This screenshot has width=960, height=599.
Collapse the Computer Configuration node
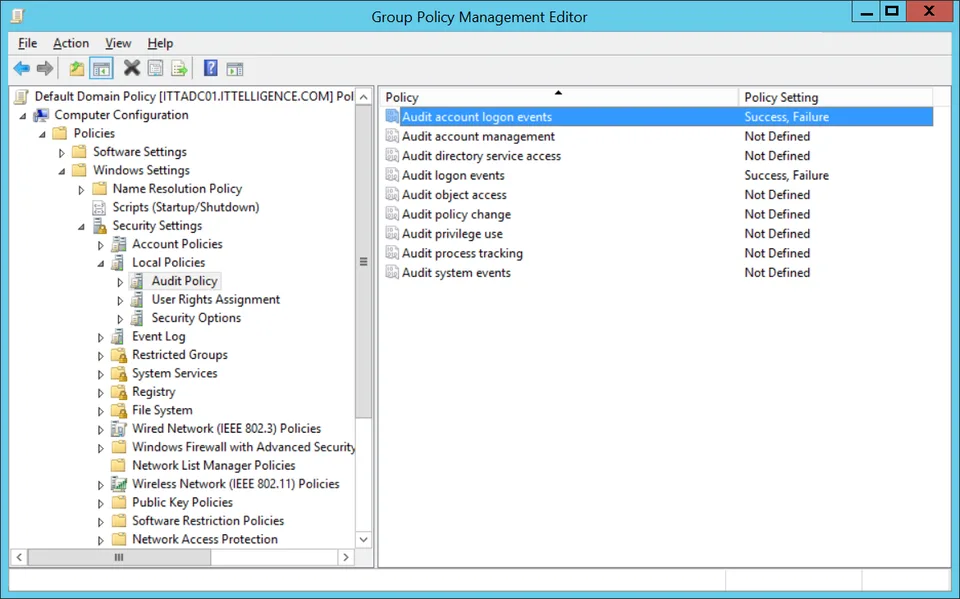[x=23, y=116]
